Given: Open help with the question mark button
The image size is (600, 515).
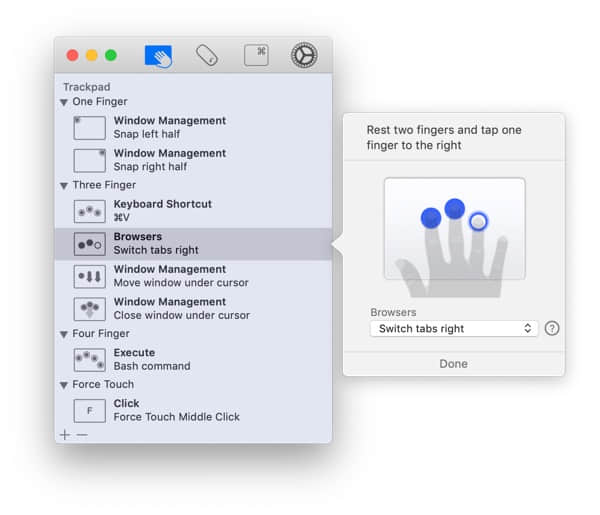Looking at the screenshot, I should pyautogui.click(x=552, y=328).
